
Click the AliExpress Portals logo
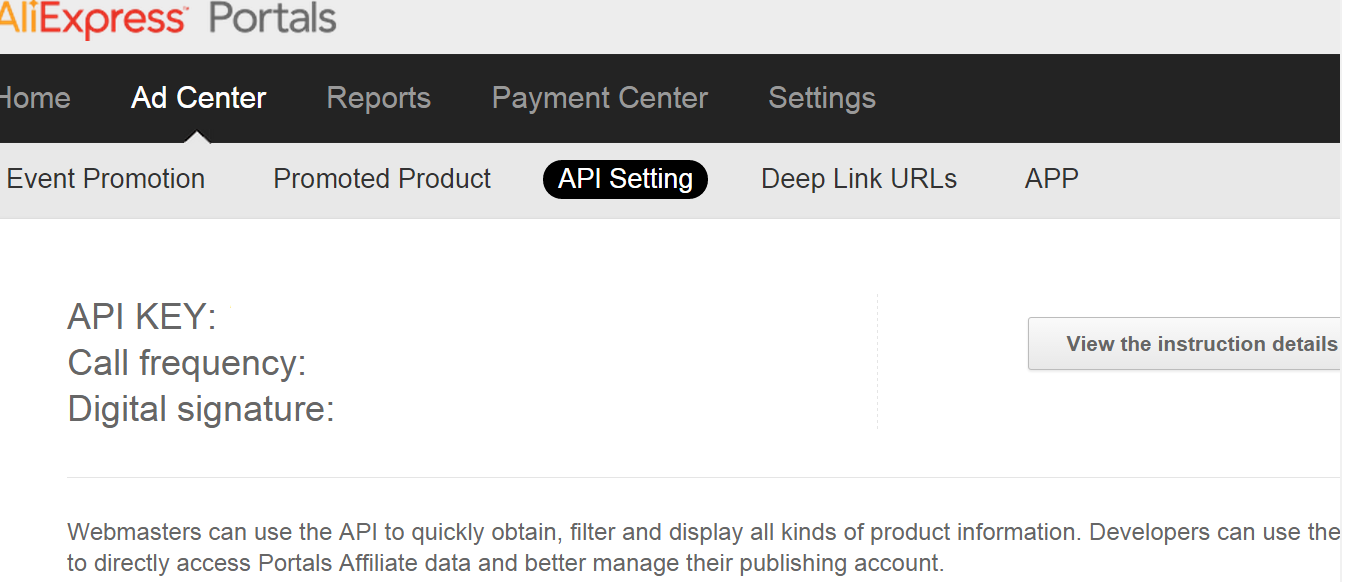click(x=168, y=19)
